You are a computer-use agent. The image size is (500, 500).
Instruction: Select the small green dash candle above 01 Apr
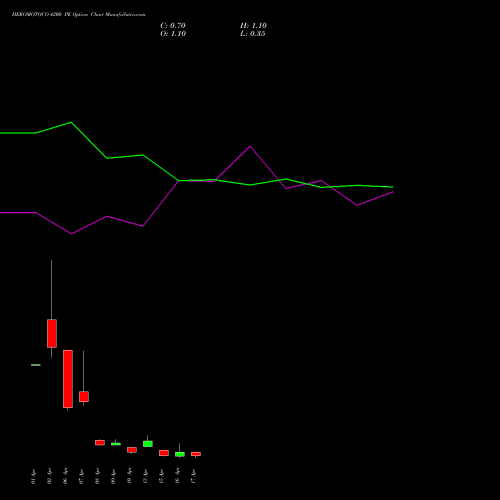(36, 365)
